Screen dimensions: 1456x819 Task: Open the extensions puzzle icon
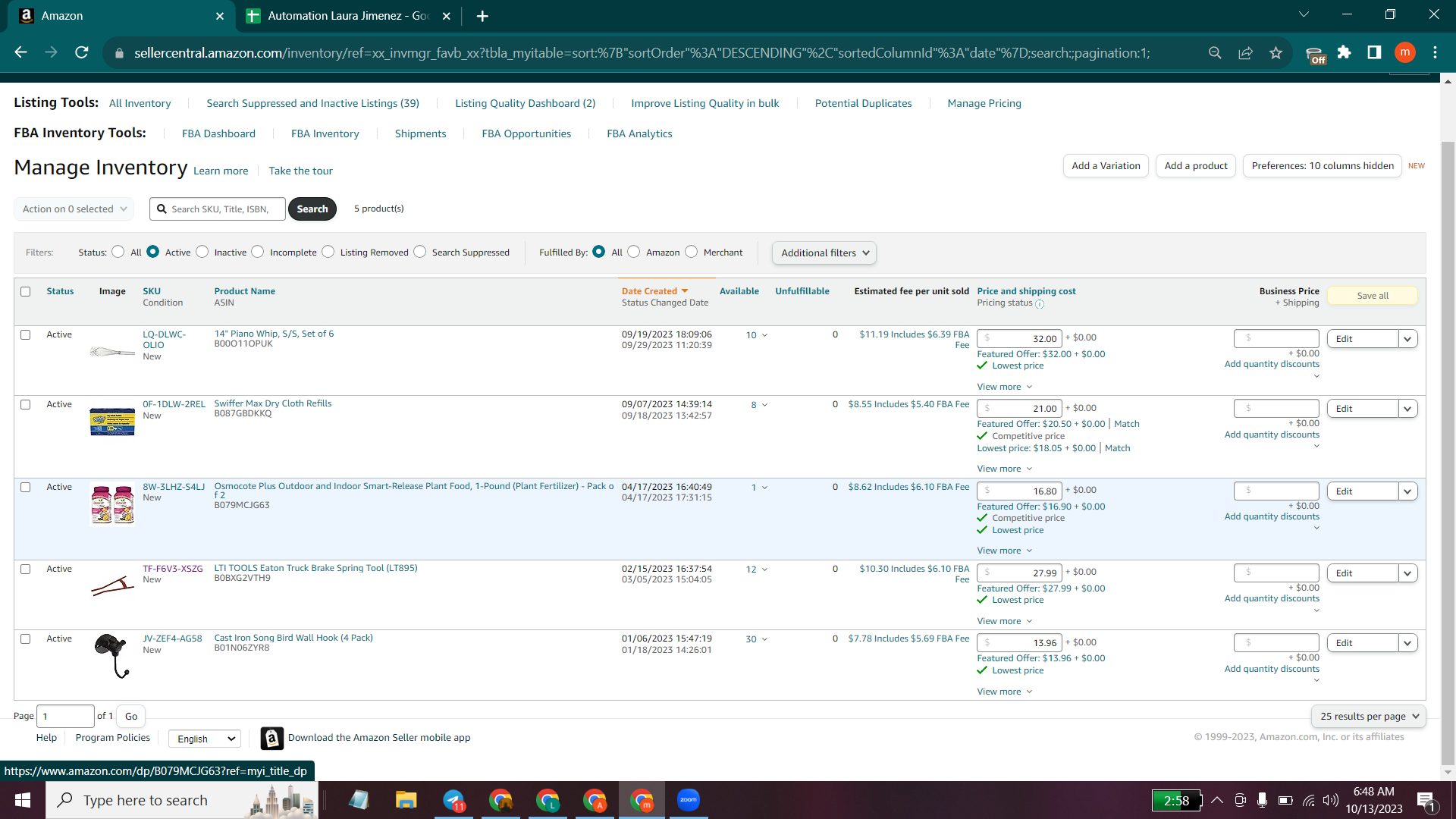tap(1345, 52)
